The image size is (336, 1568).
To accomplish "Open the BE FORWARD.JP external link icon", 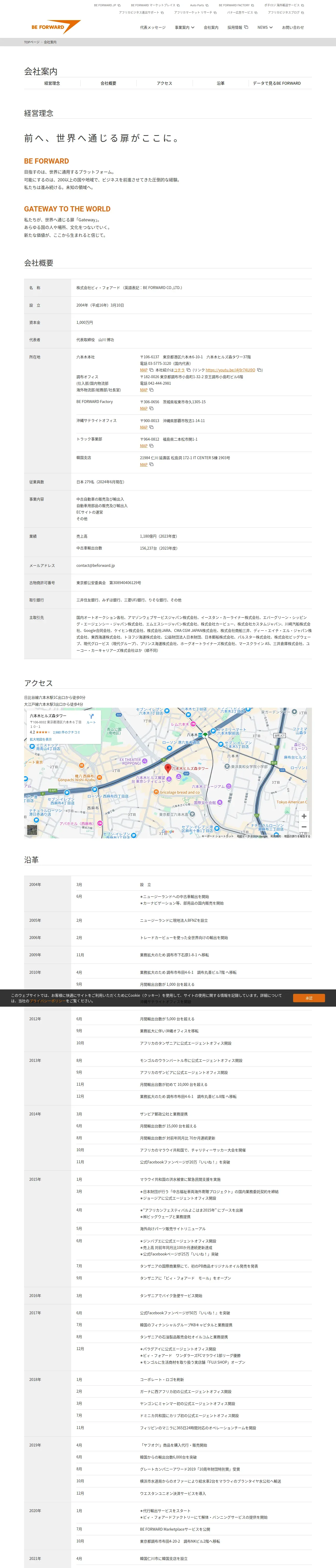I will tap(119, 5).
